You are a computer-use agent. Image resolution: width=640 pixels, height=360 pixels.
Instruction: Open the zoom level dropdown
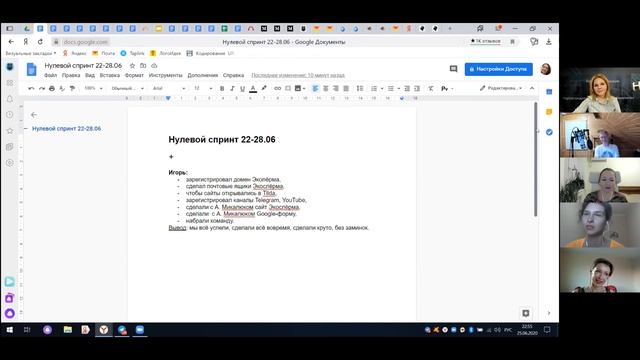(x=93, y=88)
